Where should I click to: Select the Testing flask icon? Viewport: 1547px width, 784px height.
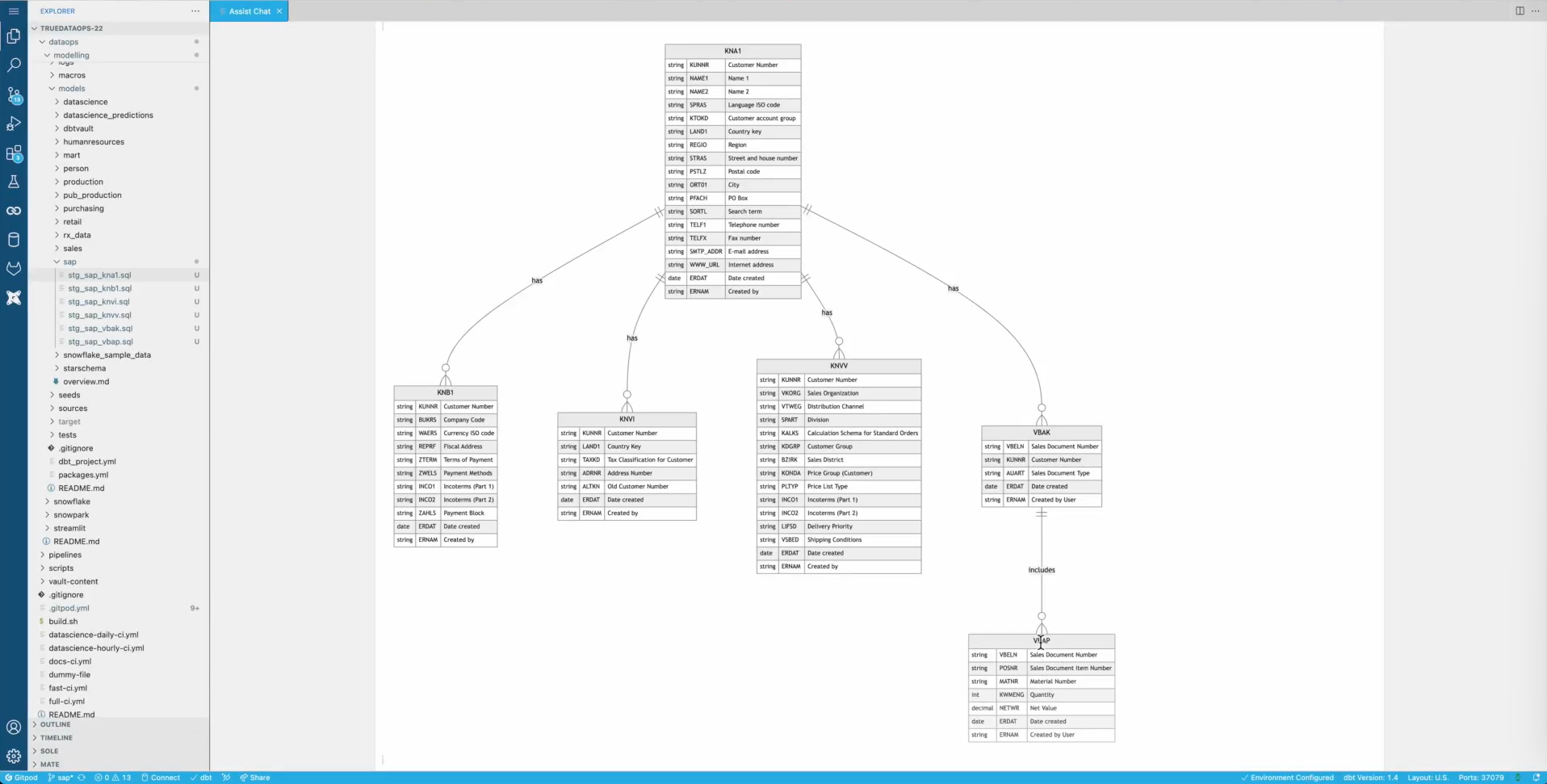click(14, 182)
